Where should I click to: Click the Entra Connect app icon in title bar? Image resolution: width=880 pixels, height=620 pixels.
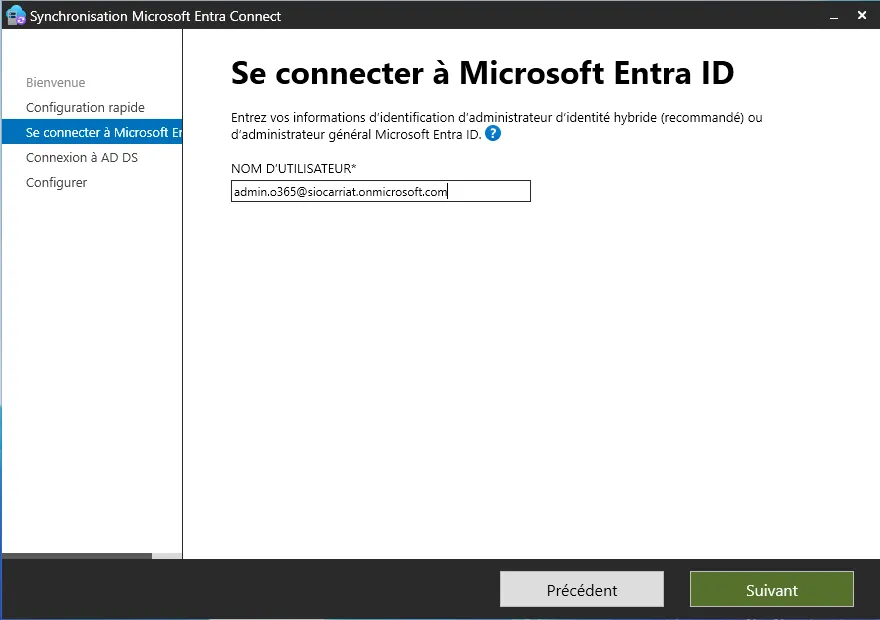15,15
